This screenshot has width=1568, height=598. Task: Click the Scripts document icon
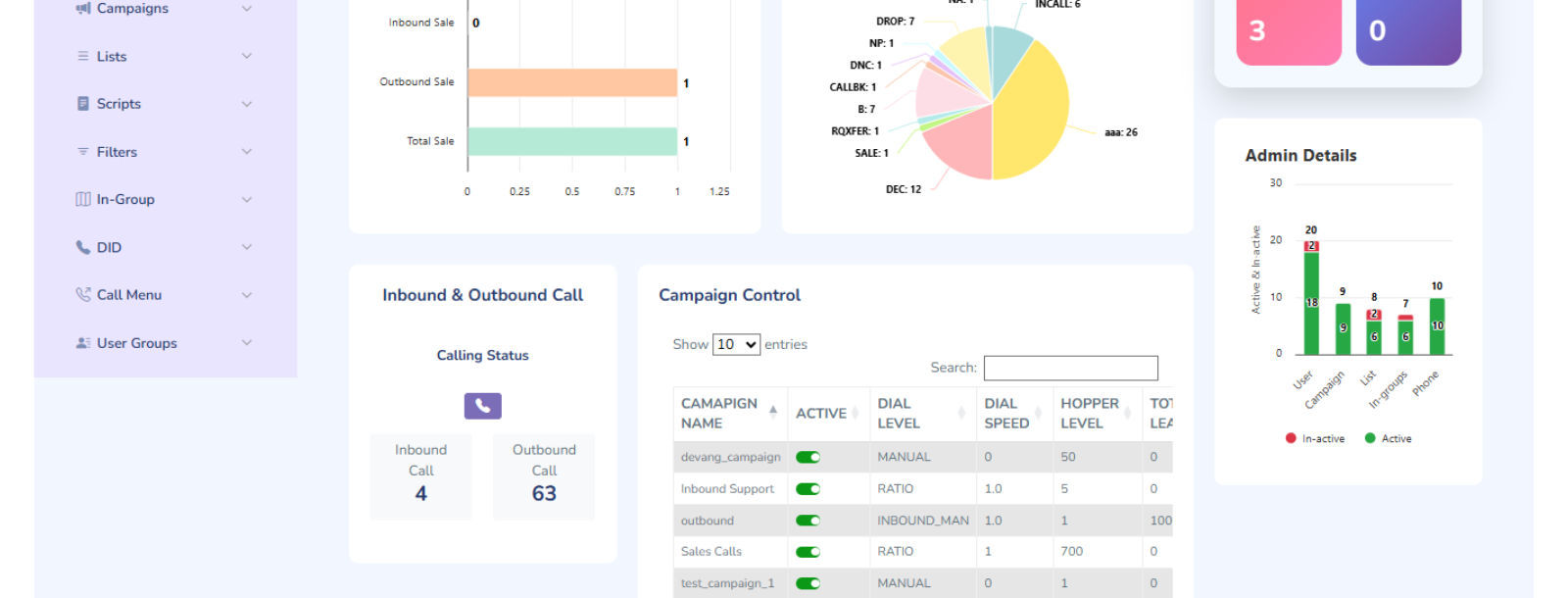(x=83, y=104)
